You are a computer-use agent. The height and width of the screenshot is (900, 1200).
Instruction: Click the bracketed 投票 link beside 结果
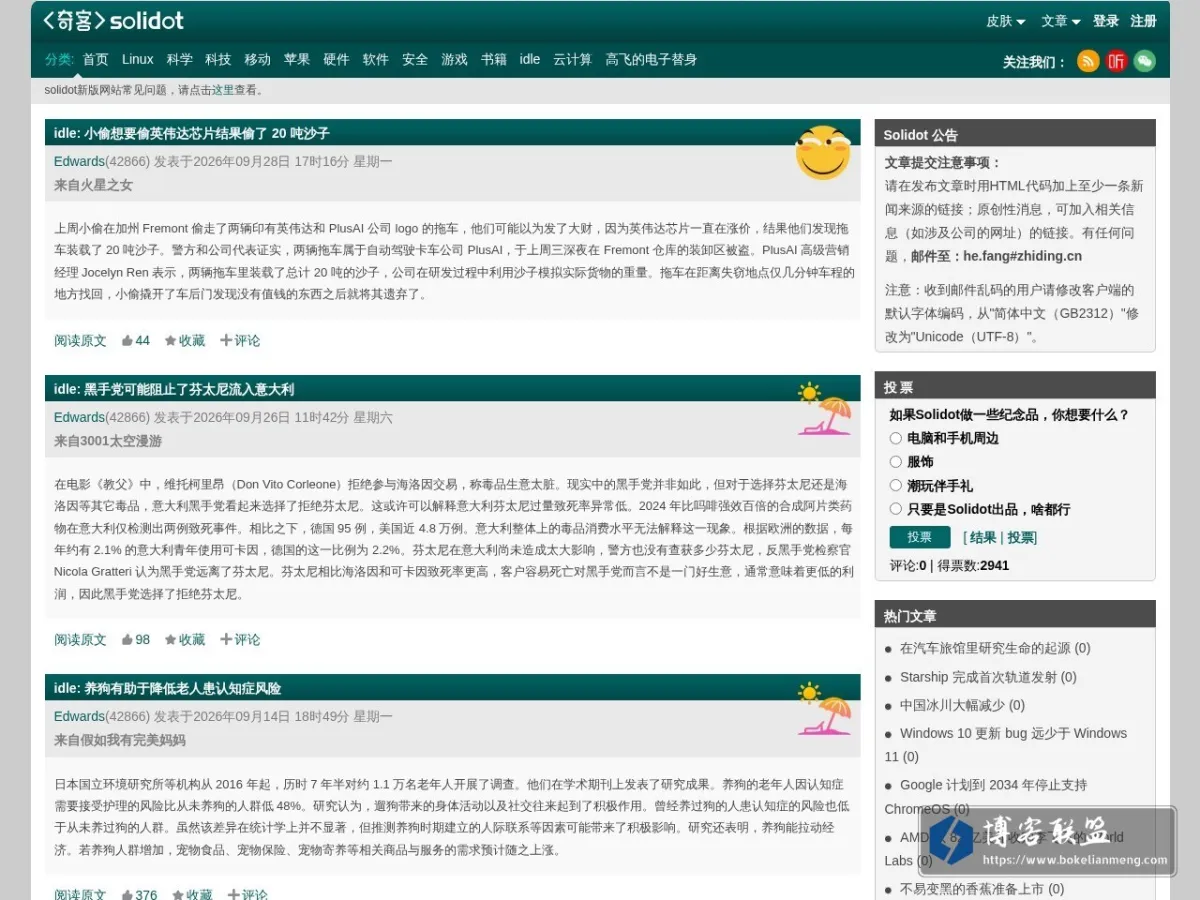coord(1020,538)
